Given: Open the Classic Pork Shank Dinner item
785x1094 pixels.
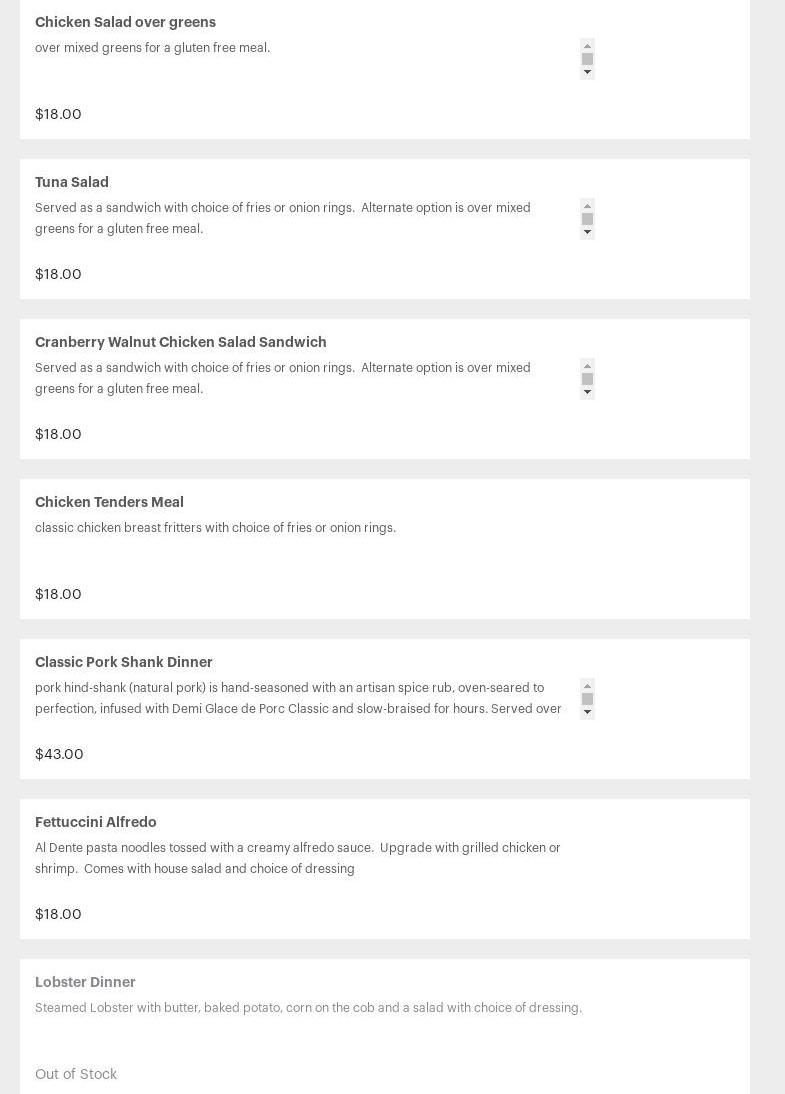Looking at the screenshot, I should point(124,661).
